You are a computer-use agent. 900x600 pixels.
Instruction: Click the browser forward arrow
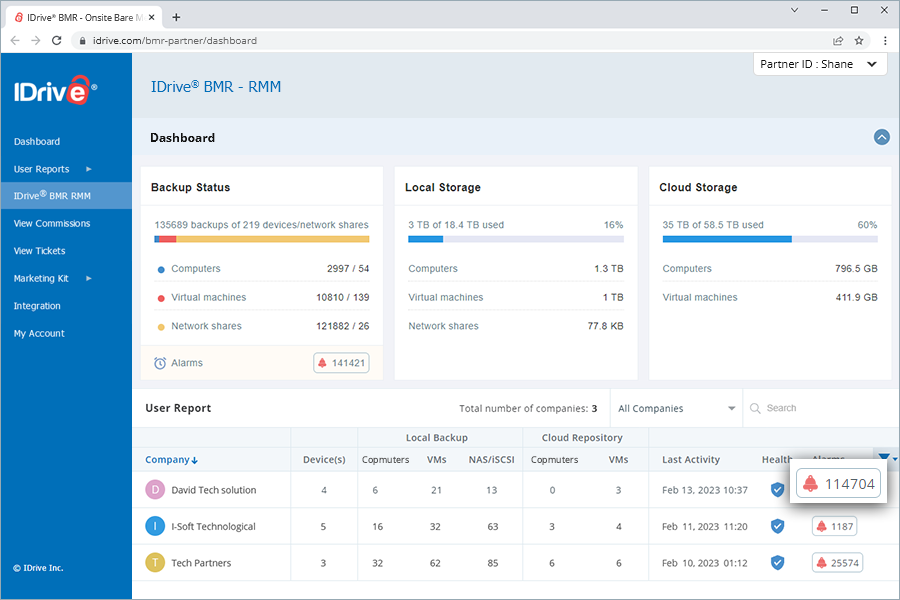pyautogui.click(x=36, y=41)
